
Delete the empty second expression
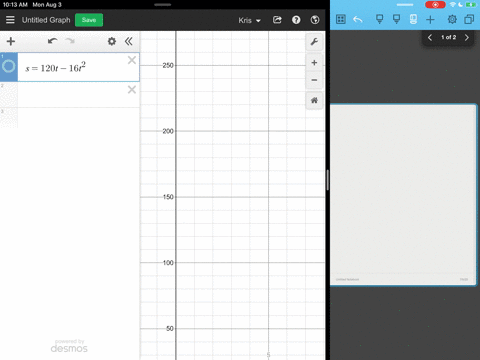(132, 89)
